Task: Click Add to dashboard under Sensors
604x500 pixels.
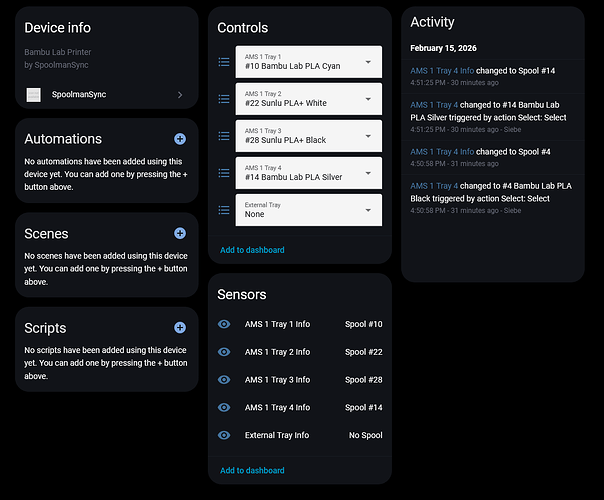Action: point(252,470)
